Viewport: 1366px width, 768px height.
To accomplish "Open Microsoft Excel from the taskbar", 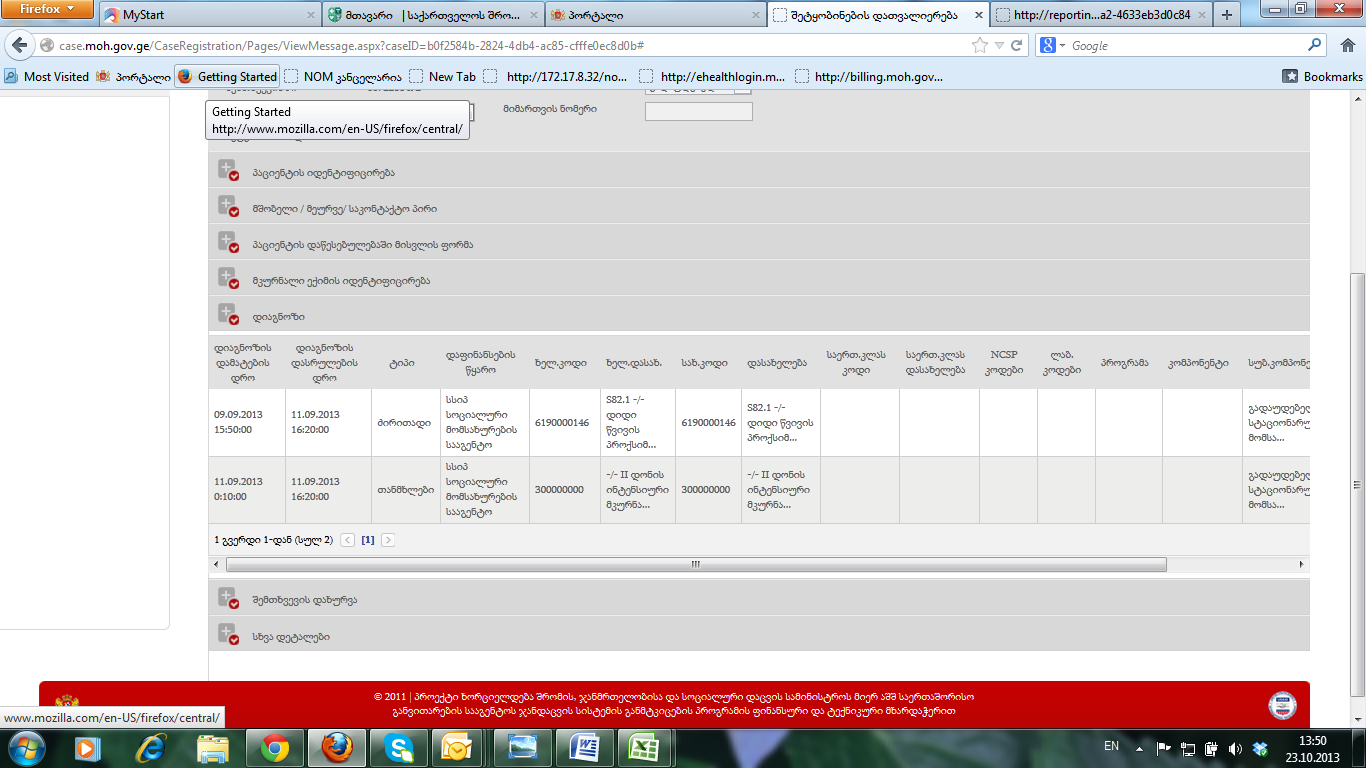I will pos(645,748).
